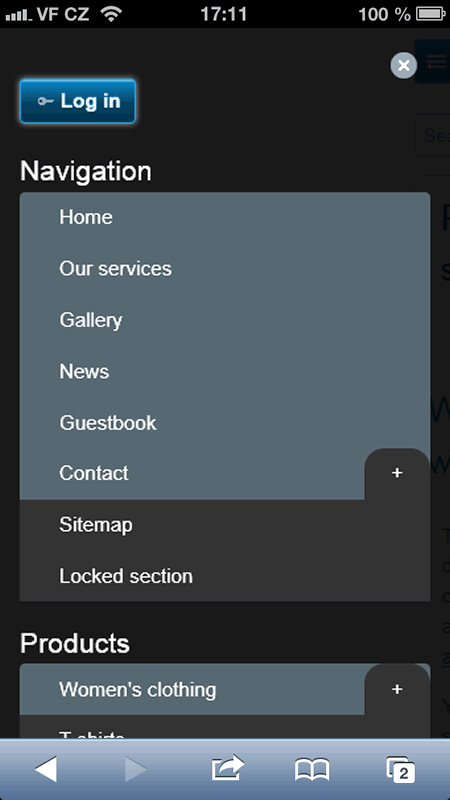The height and width of the screenshot is (800, 450).
Task: Select Sitemap in navigation
Action: tap(224, 525)
